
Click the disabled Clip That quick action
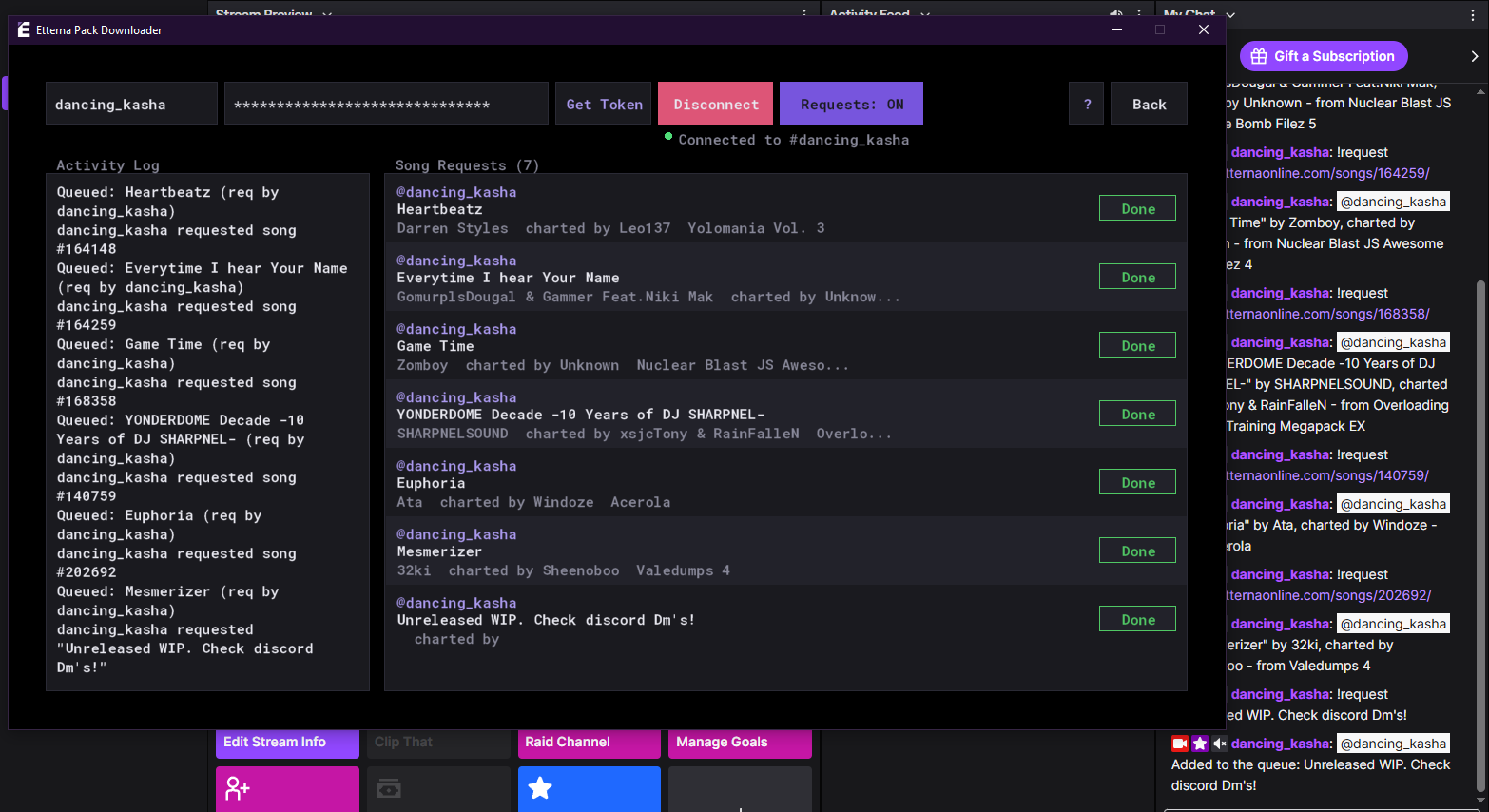[x=438, y=743]
